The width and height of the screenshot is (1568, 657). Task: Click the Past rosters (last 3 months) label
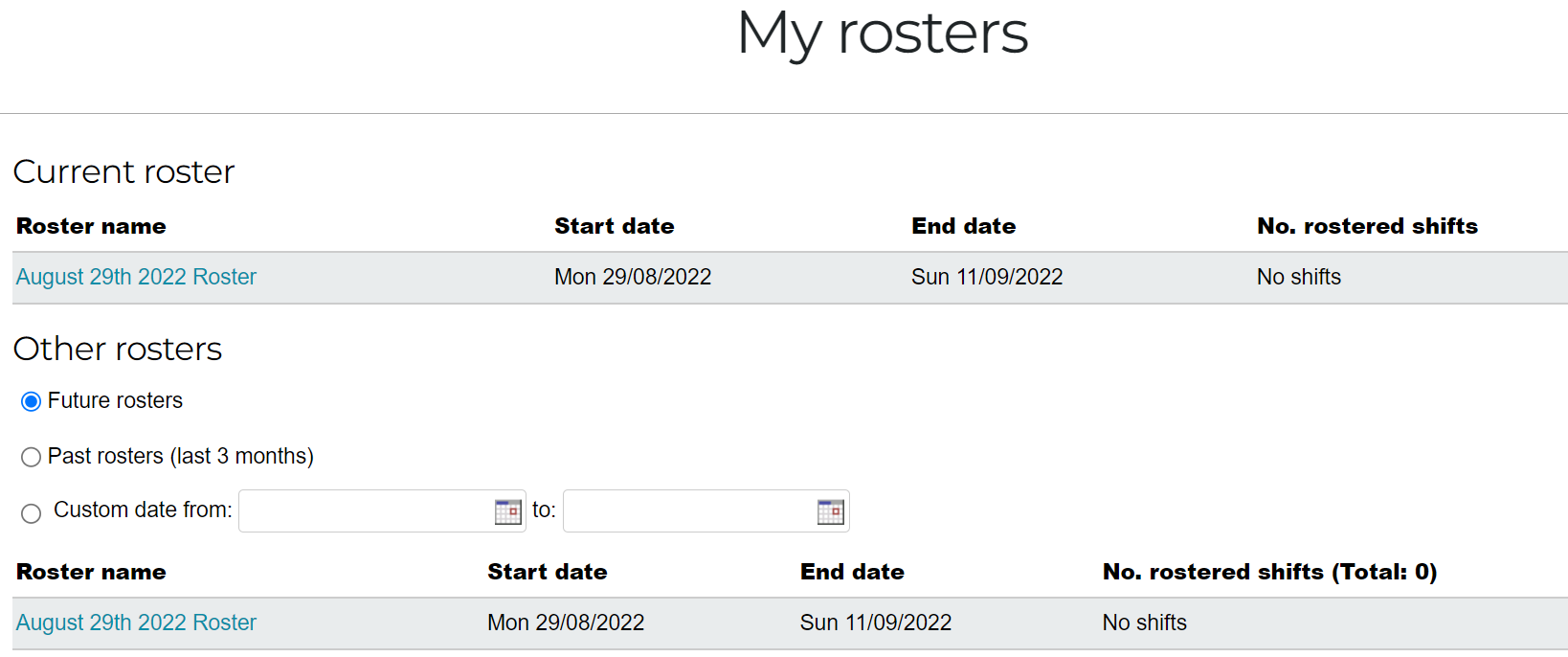point(181,456)
